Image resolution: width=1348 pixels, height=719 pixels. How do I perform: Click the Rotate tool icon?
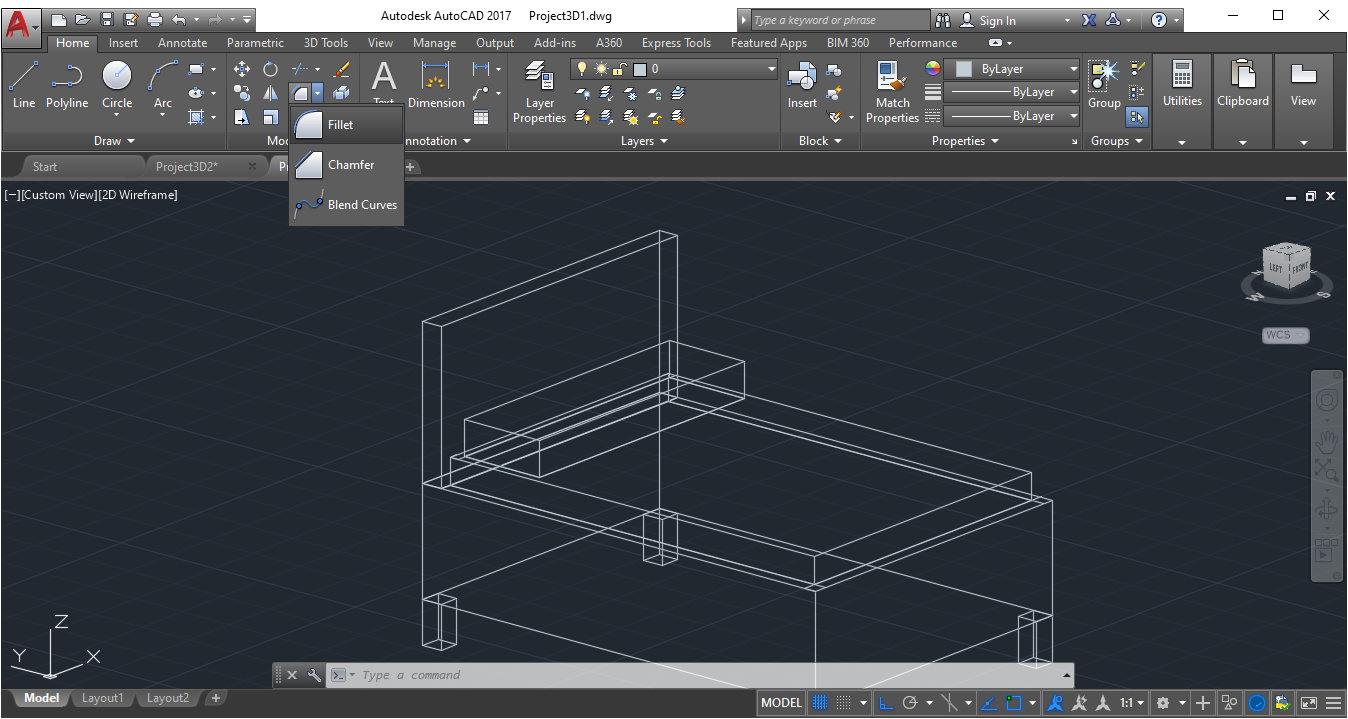[270, 69]
